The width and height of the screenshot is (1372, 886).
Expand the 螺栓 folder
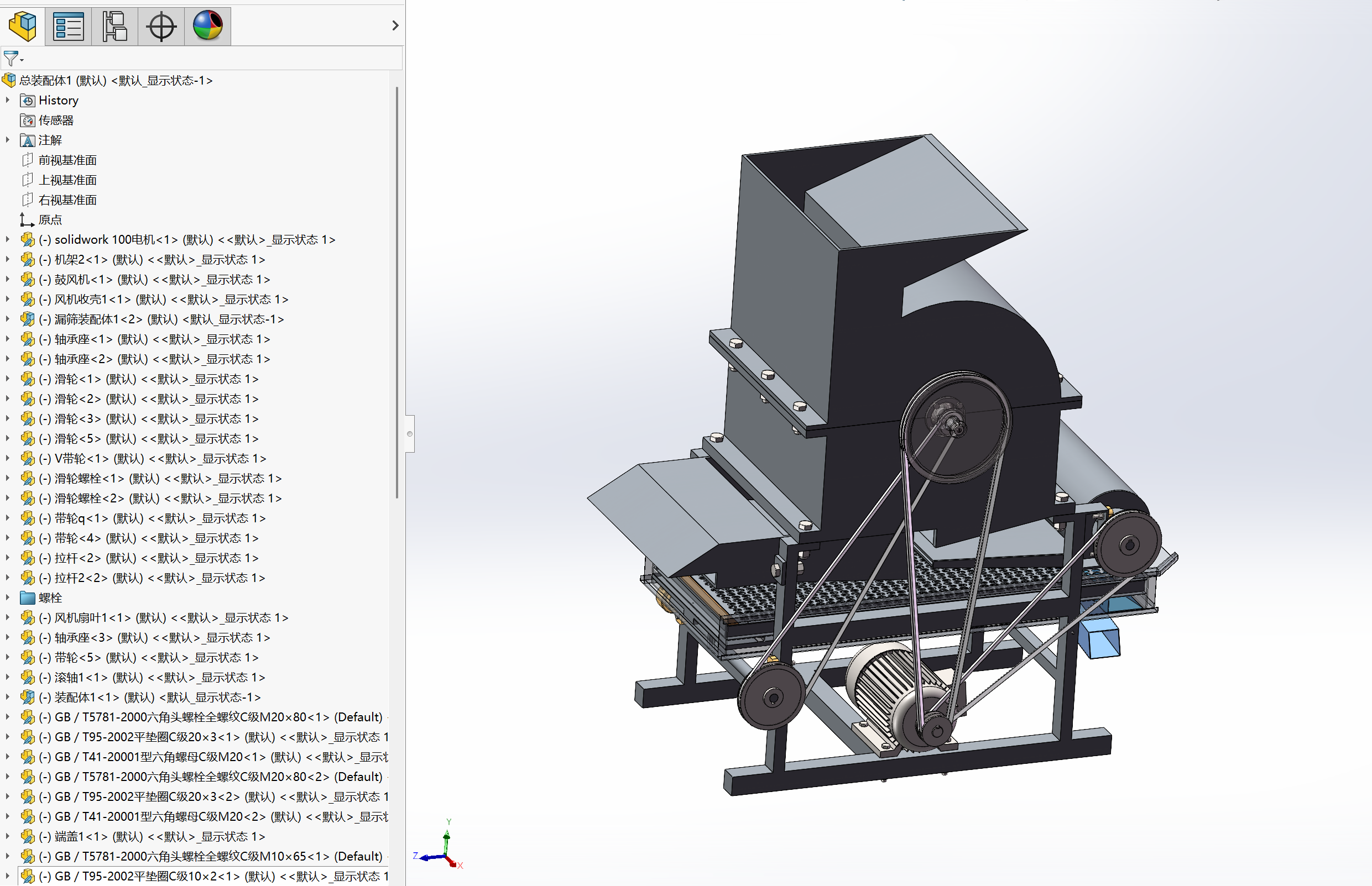tap(8, 598)
